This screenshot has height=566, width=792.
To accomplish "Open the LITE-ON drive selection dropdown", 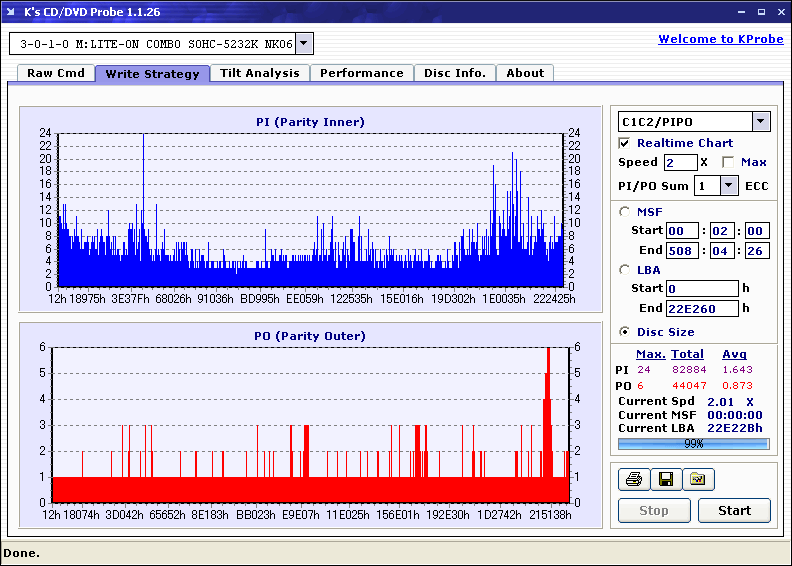I will [x=305, y=44].
